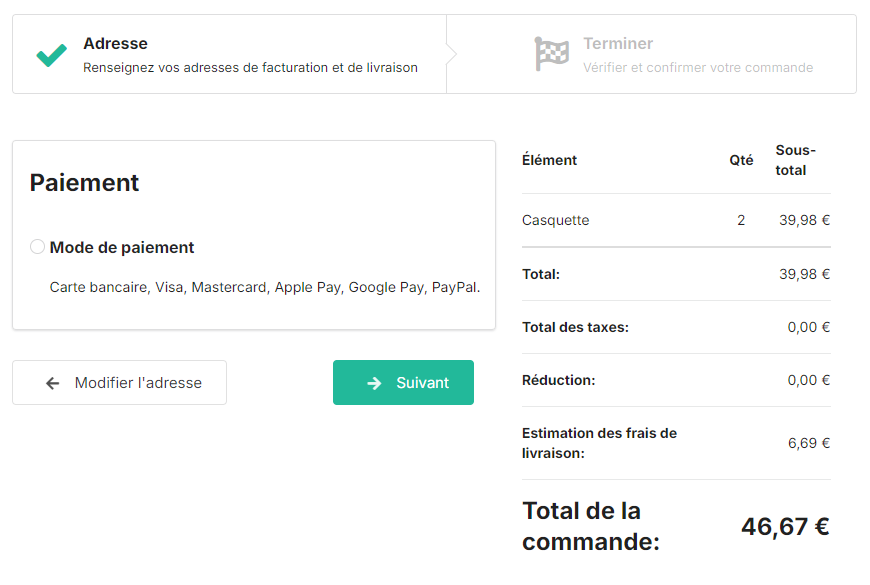Click the Total des taxes label
Screen dimensions: 870x585
point(575,327)
